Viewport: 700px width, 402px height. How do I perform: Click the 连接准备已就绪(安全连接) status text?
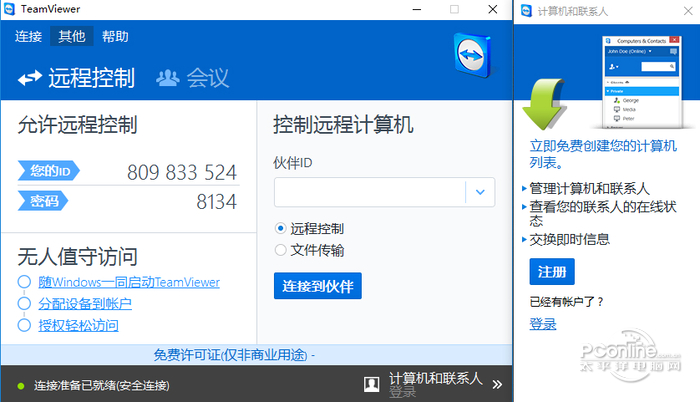[x=102, y=385]
